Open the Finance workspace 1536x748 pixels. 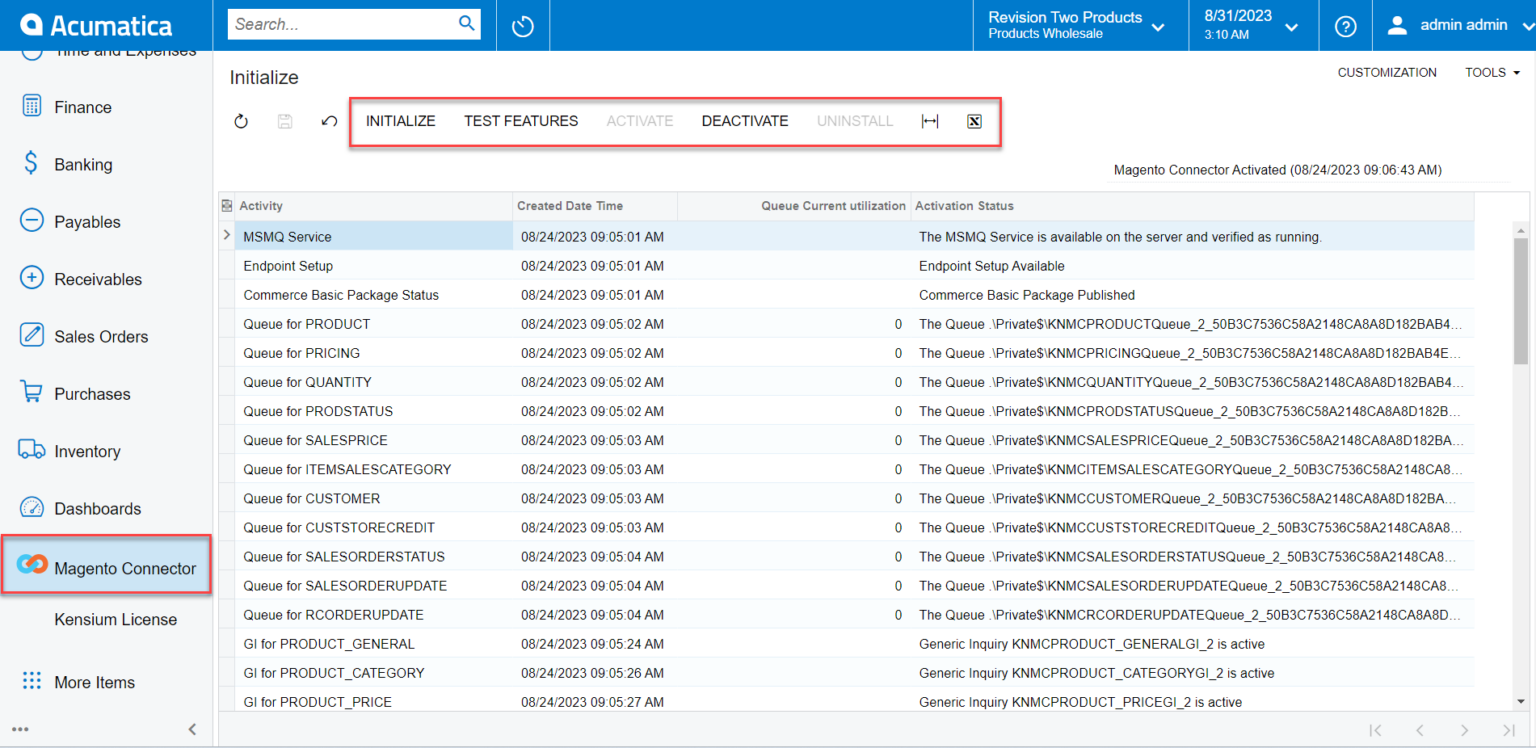coord(82,107)
